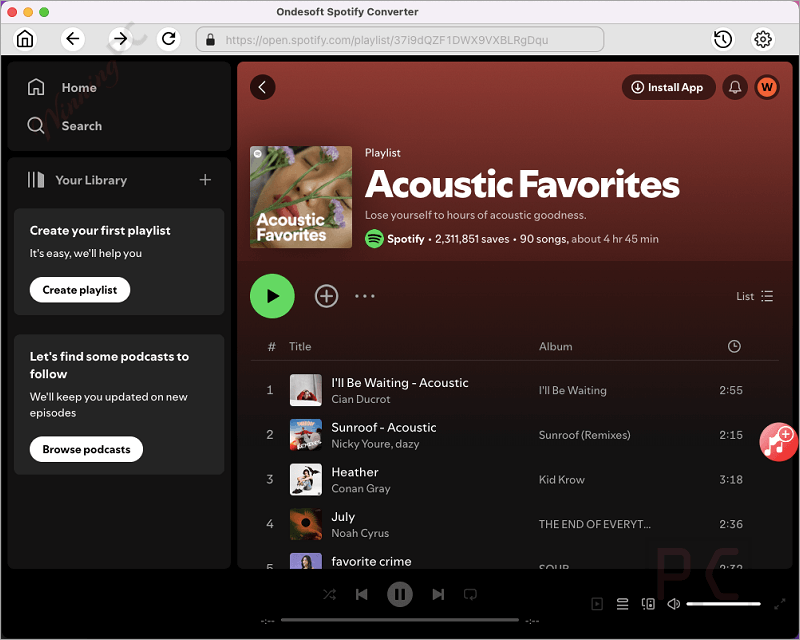Skip to next track
800x640 pixels.
coord(438,595)
